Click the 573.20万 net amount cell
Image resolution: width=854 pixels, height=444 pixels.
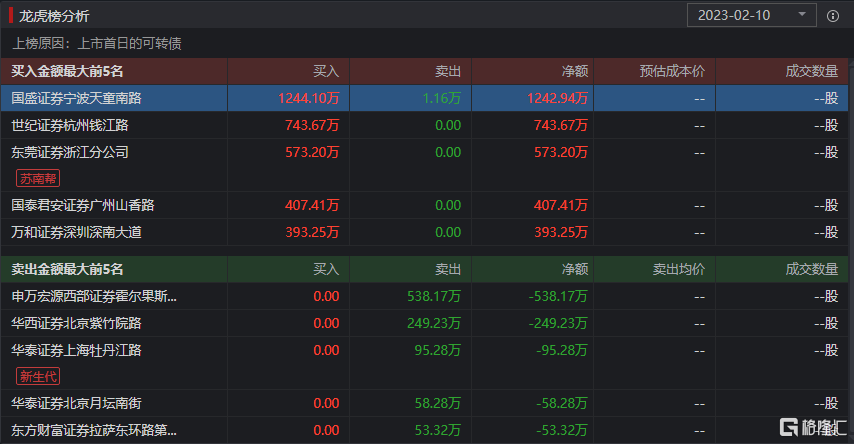(x=561, y=152)
